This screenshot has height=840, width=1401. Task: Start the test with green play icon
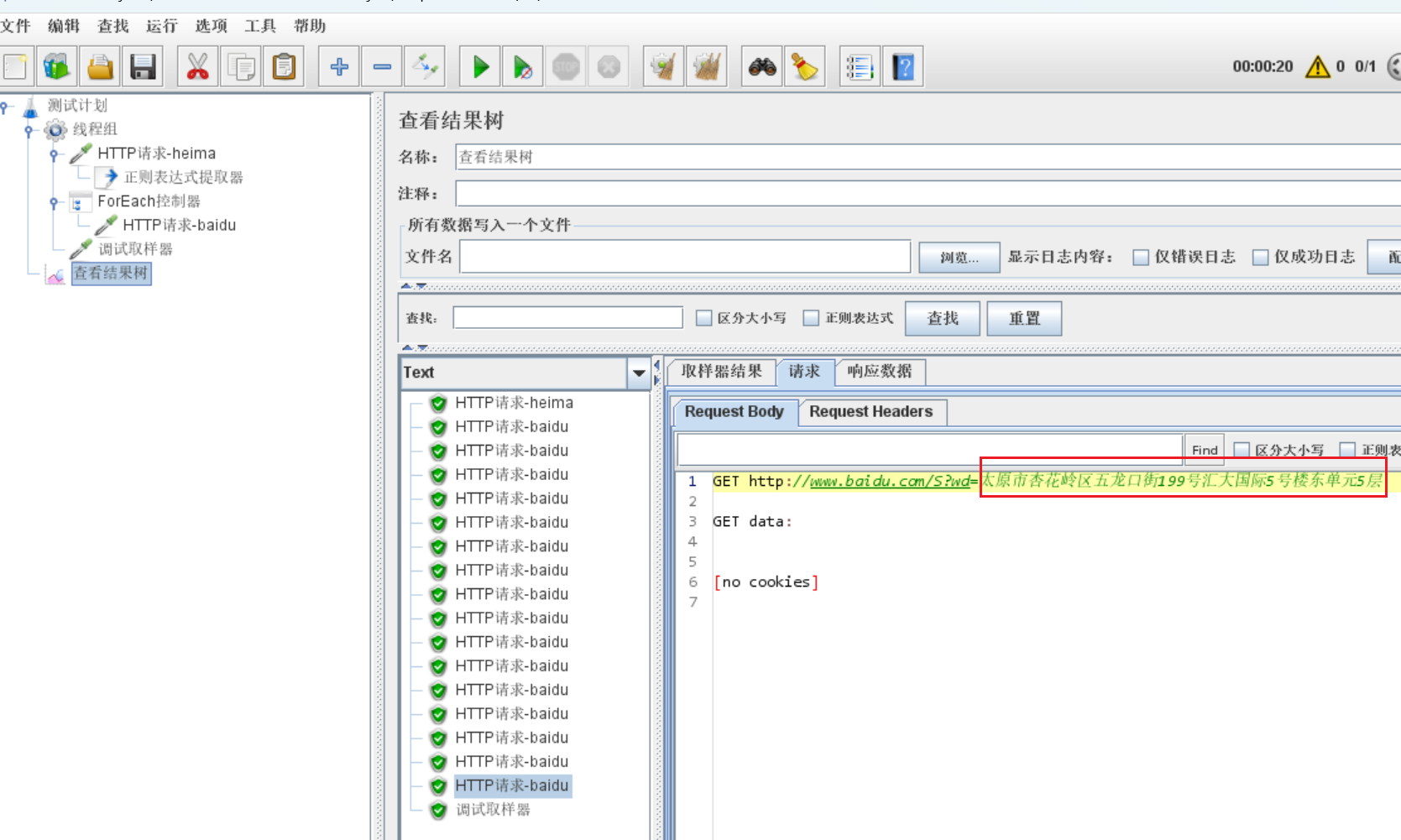[480, 66]
